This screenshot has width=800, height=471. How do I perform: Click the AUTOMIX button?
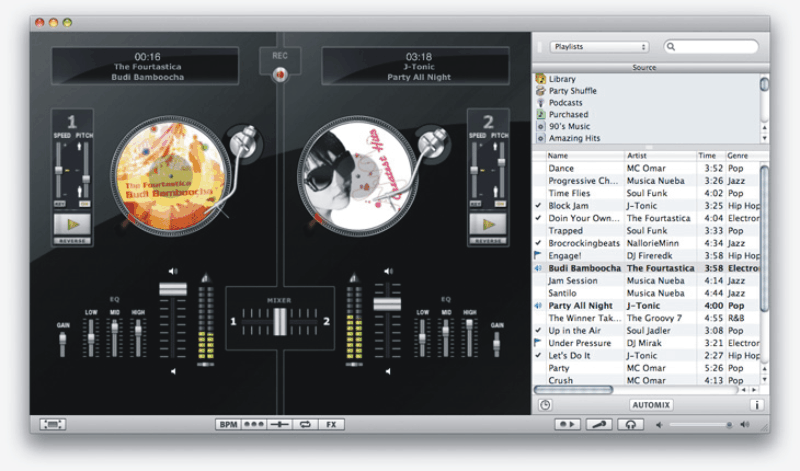651,405
